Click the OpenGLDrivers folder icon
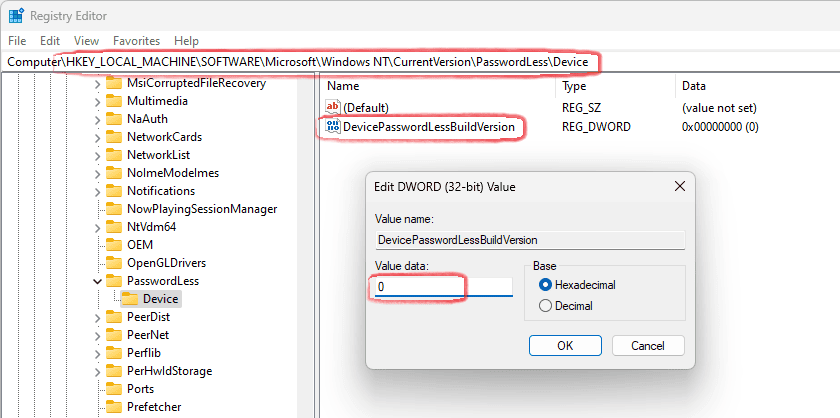The width and height of the screenshot is (840, 418). (113, 263)
